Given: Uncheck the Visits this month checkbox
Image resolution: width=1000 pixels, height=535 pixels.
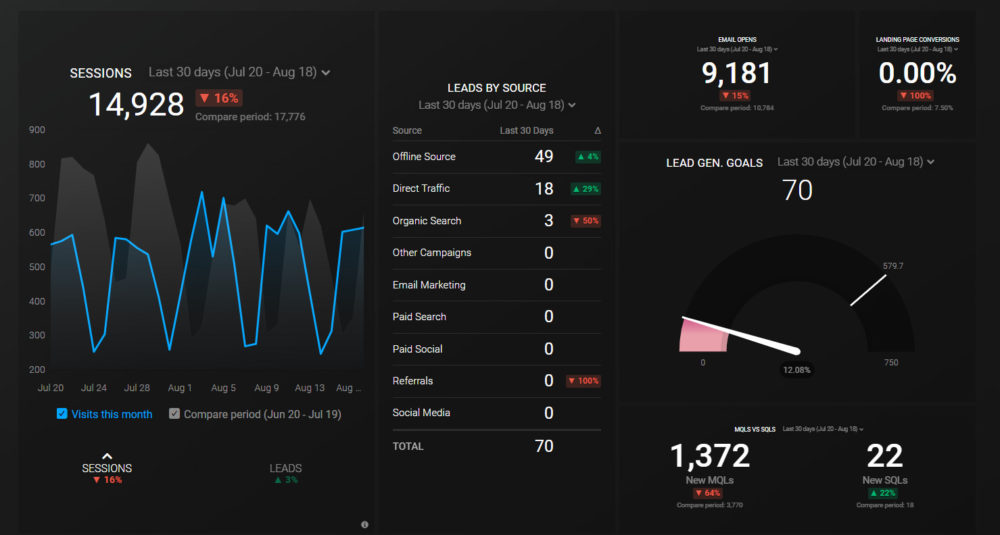Looking at the screenshot, I should click(62, 414).
